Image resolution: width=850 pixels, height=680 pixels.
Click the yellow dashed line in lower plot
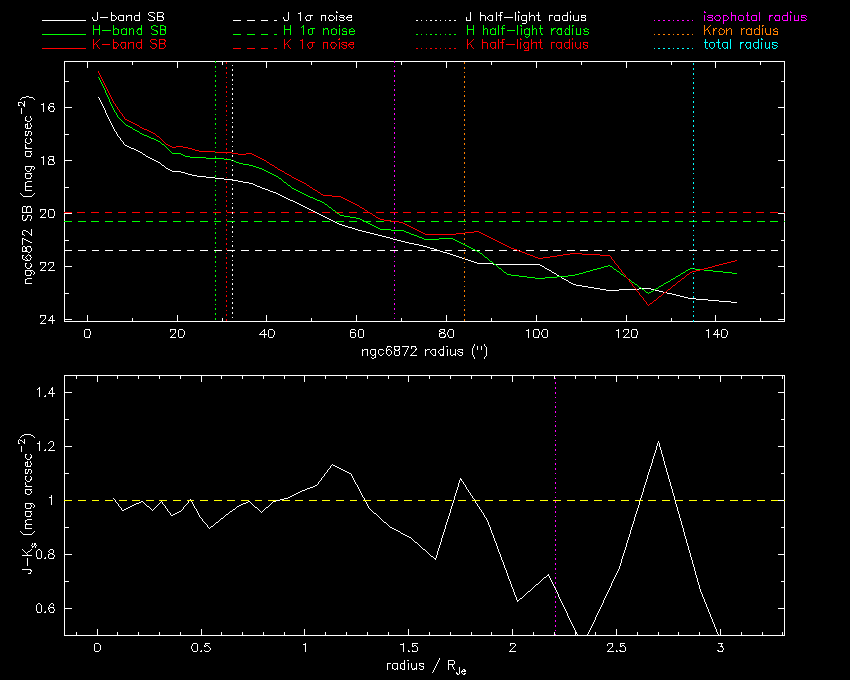click(400, 500)
